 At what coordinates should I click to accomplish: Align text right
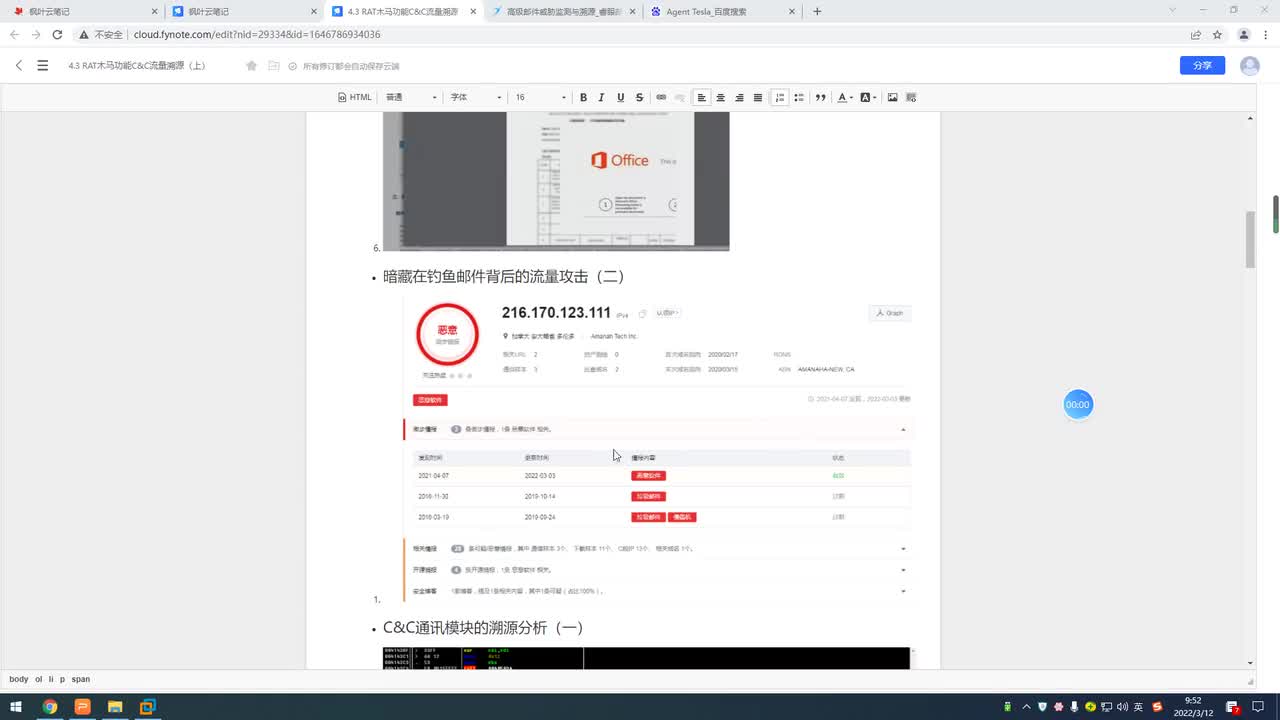(x=739, y=97)
